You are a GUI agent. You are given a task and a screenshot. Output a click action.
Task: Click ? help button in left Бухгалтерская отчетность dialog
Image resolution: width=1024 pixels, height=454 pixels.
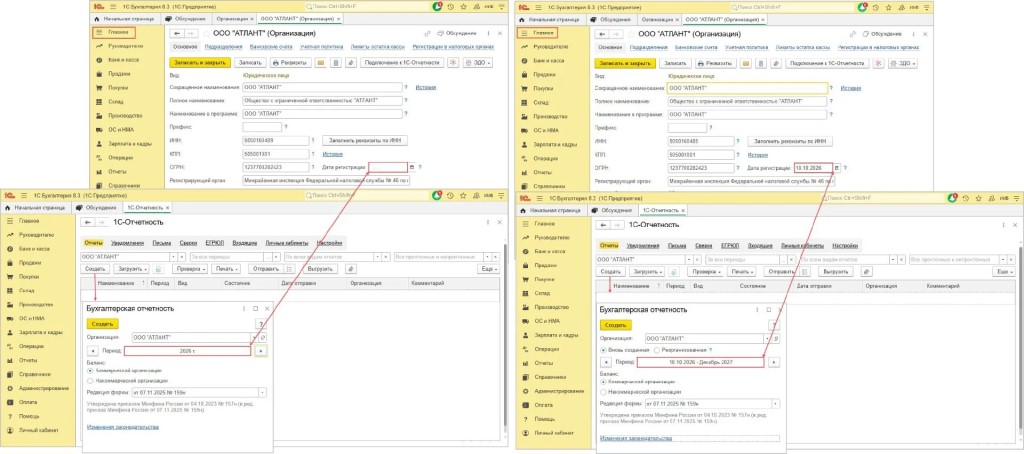[x=261, y=323]
